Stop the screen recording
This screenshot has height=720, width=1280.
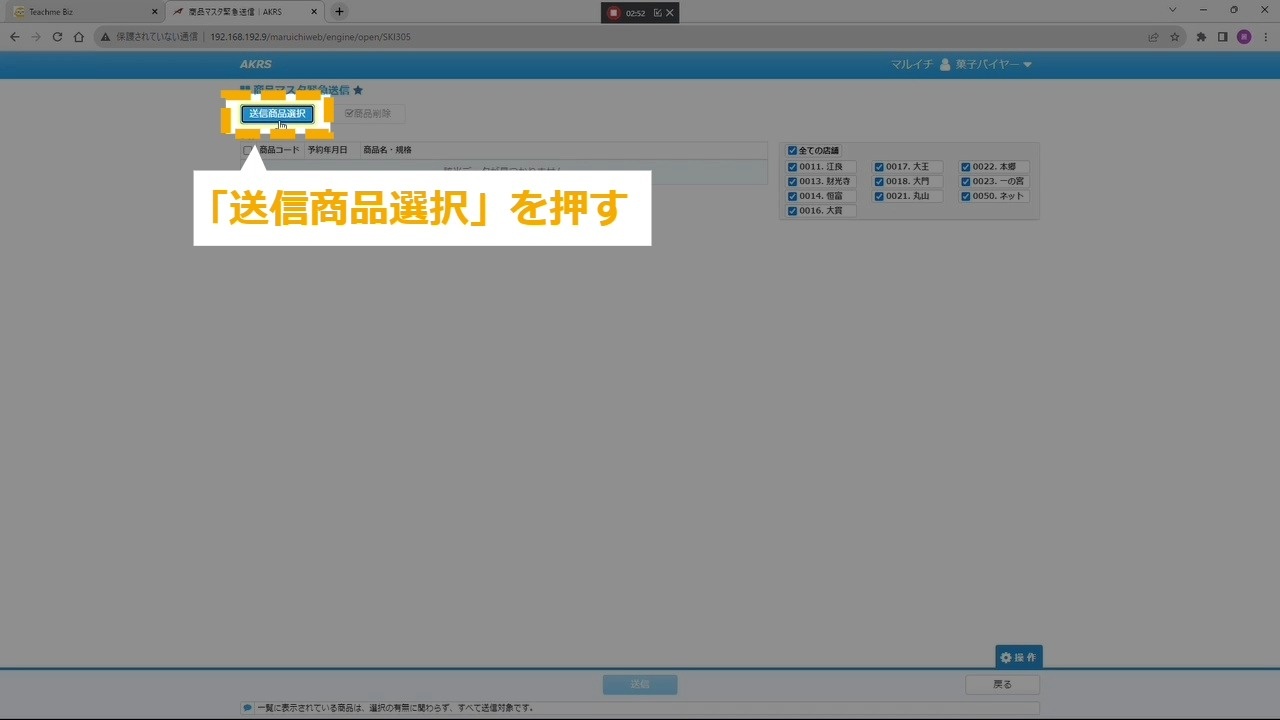pyautogui.click(x=614, y=13)
